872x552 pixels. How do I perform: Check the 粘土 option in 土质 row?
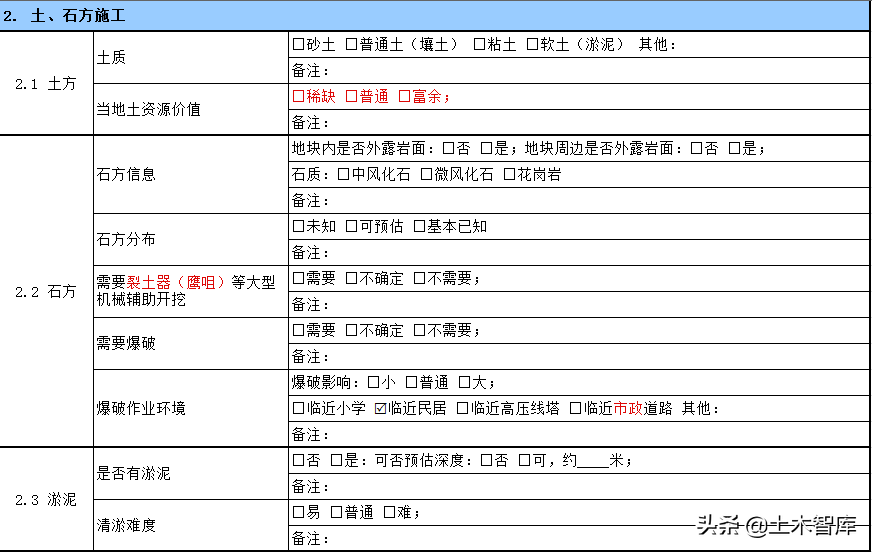tap(479, 44)
